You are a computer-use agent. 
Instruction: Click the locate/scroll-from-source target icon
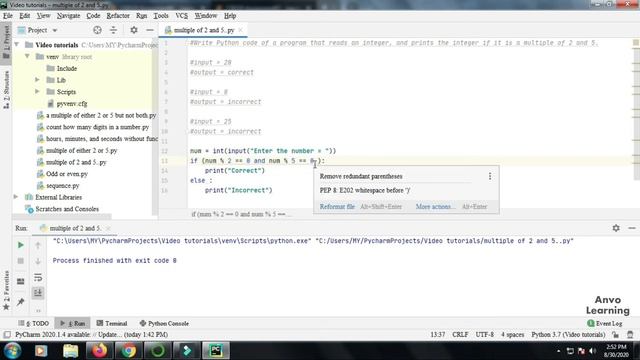[97, 30]
